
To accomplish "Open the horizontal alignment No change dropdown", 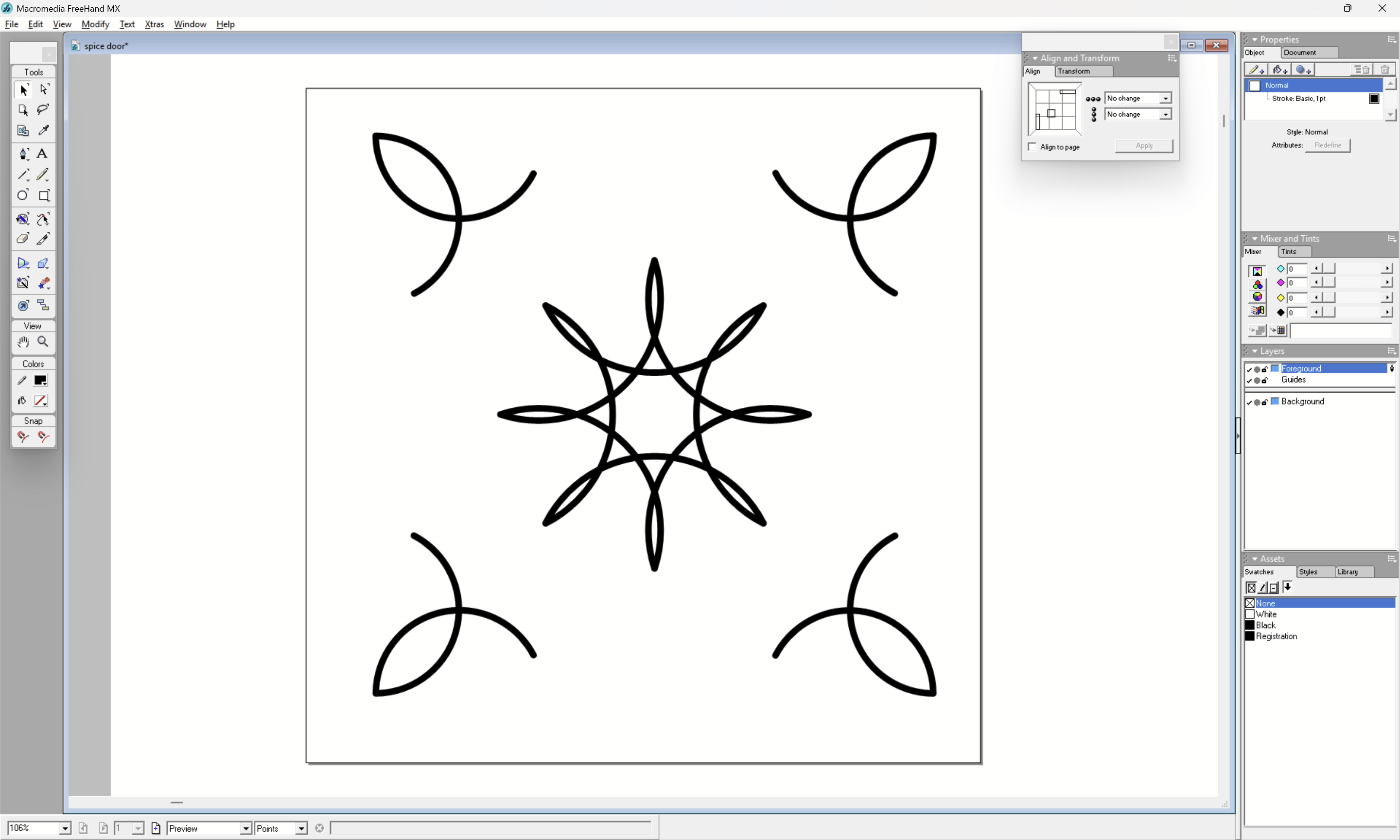I will pos(1166,99).
